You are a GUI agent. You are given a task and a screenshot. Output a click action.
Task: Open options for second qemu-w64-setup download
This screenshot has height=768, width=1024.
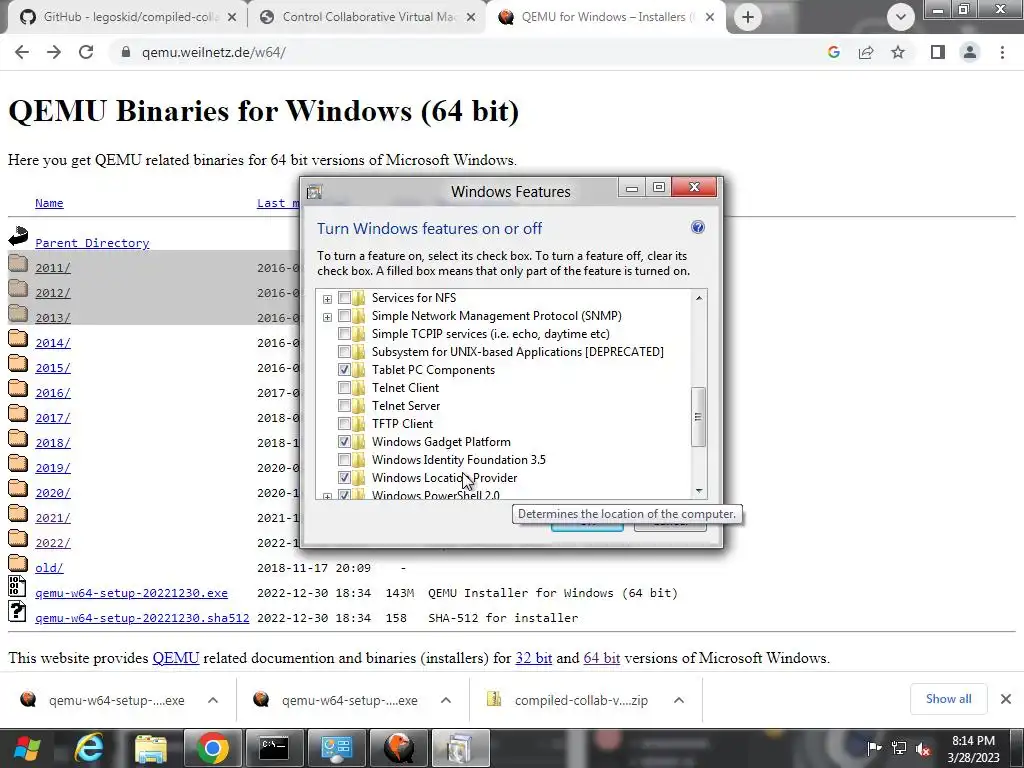(446, 700)
